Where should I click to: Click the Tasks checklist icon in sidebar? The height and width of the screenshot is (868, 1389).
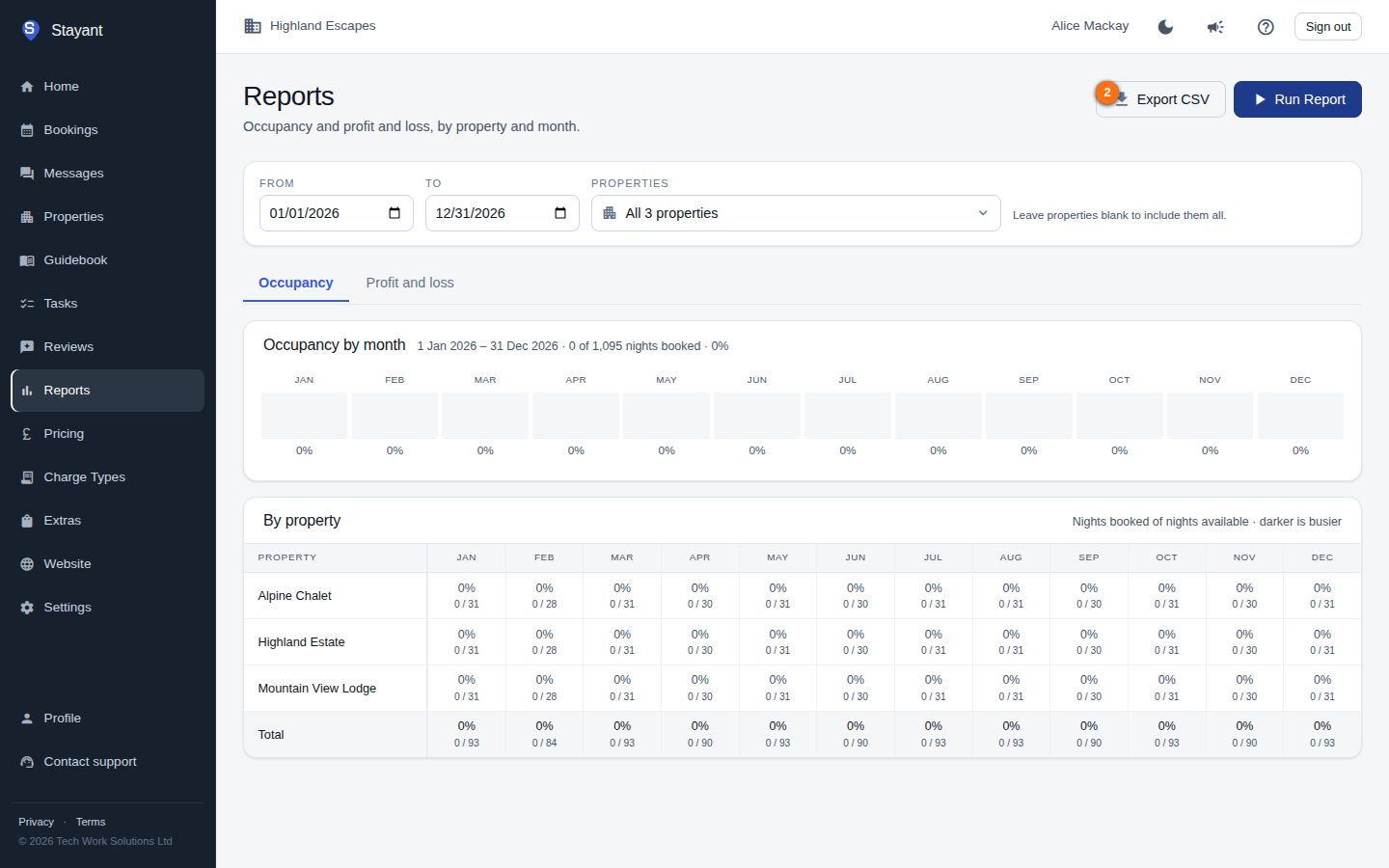27,304
